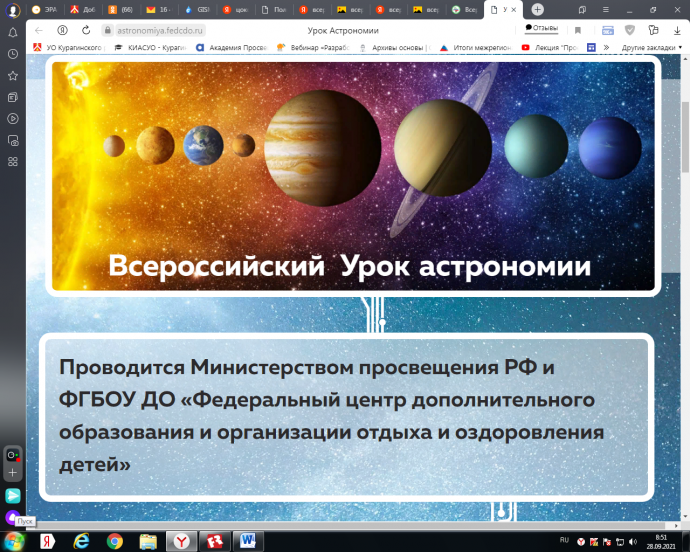Open browsing history clock icon

tap(13, 54)
